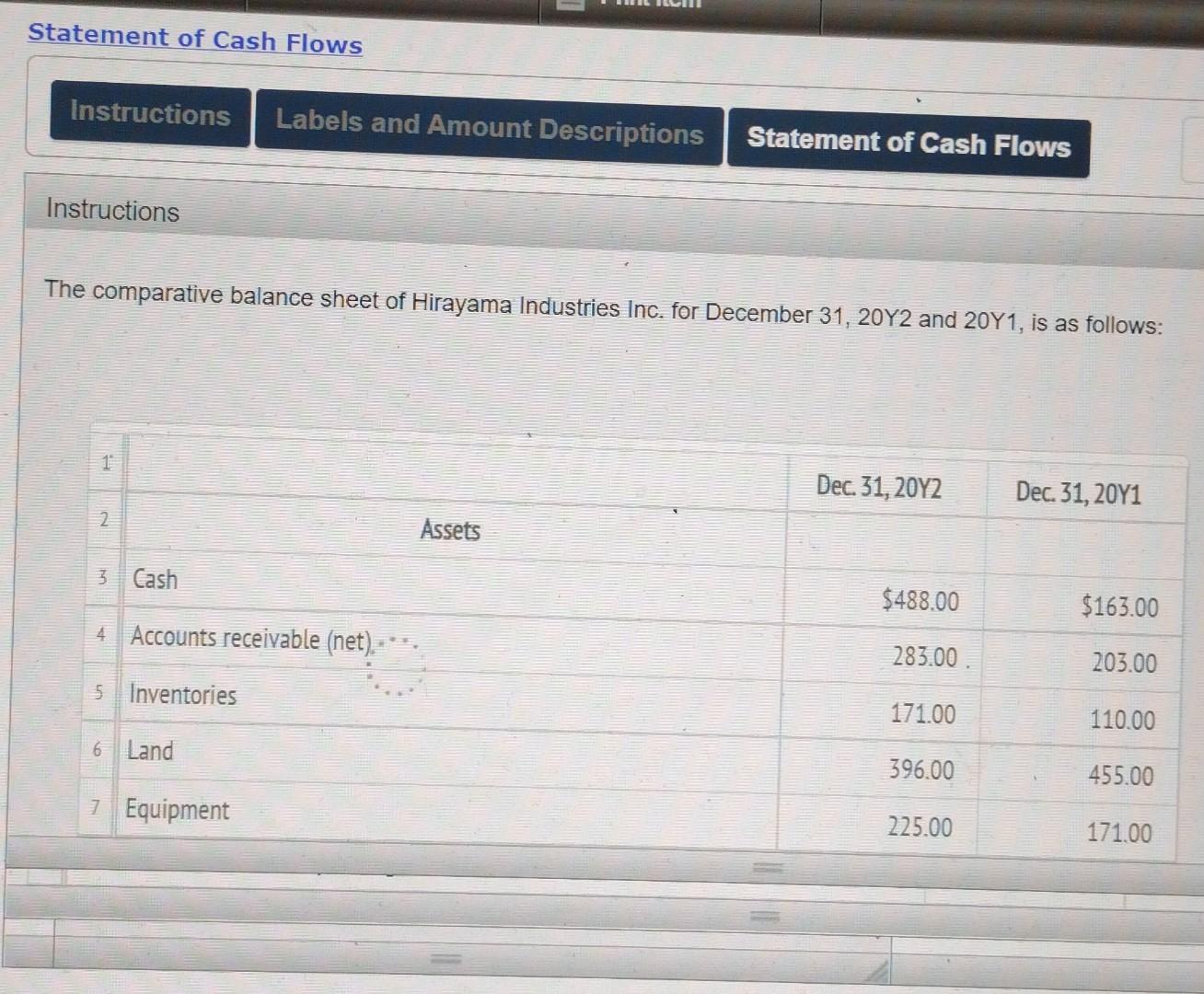Click the Dec. 31, 20Y2 column header
This screenshot has width=1204, height=994.
point(879,486)
